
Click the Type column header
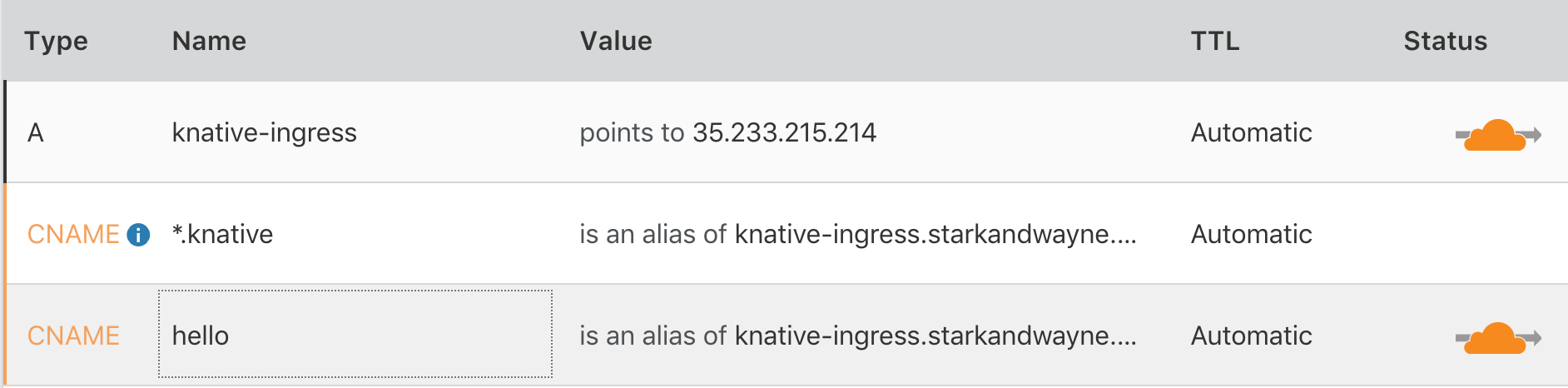56,41
